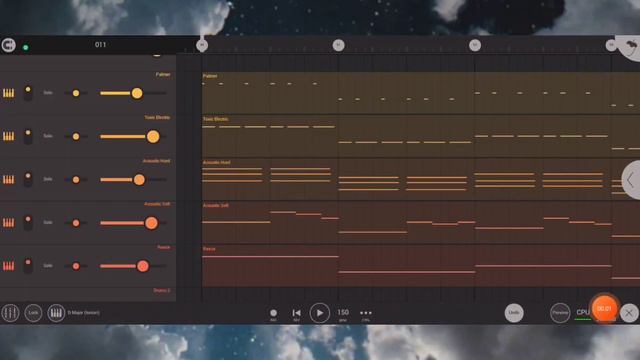The width and height of the screenshot is (640, 360).
Task: Click the D Major scale label
Action: click(x=83, y=313)
